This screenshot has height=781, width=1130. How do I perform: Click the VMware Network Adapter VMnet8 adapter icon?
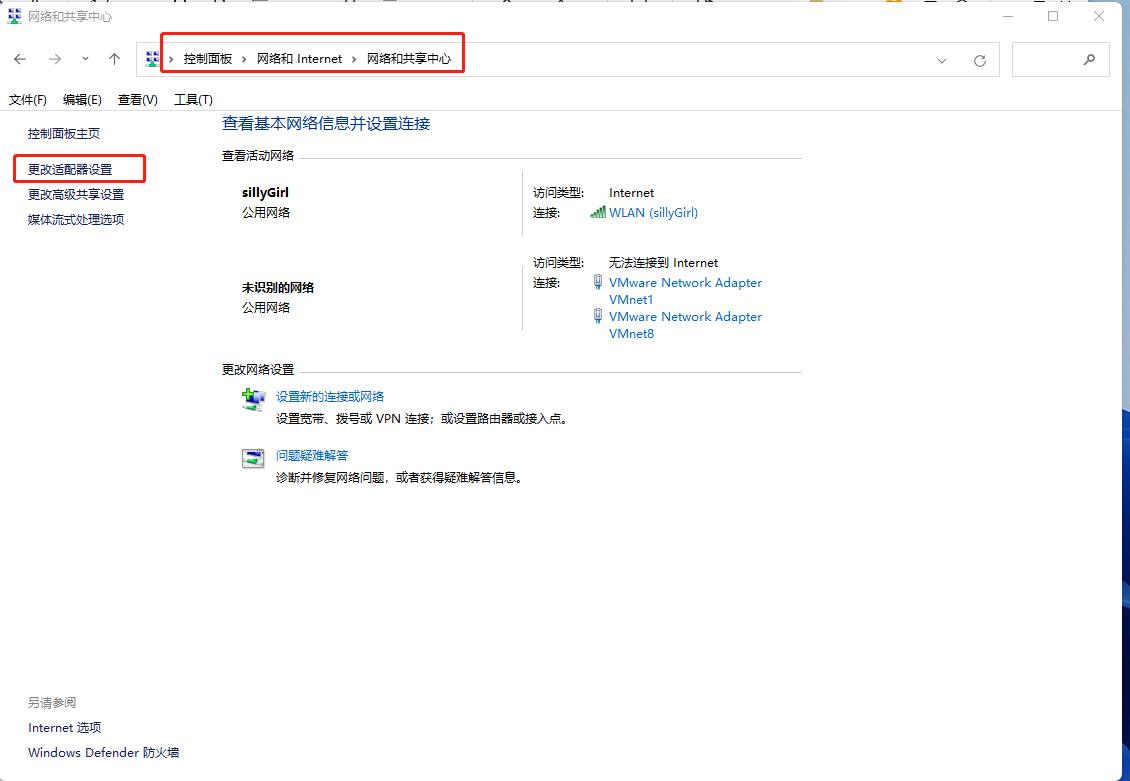597,317
